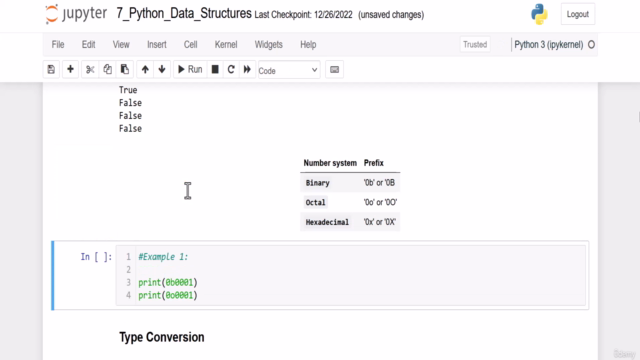Click the Hexadecimal table cell

(327, 222)
